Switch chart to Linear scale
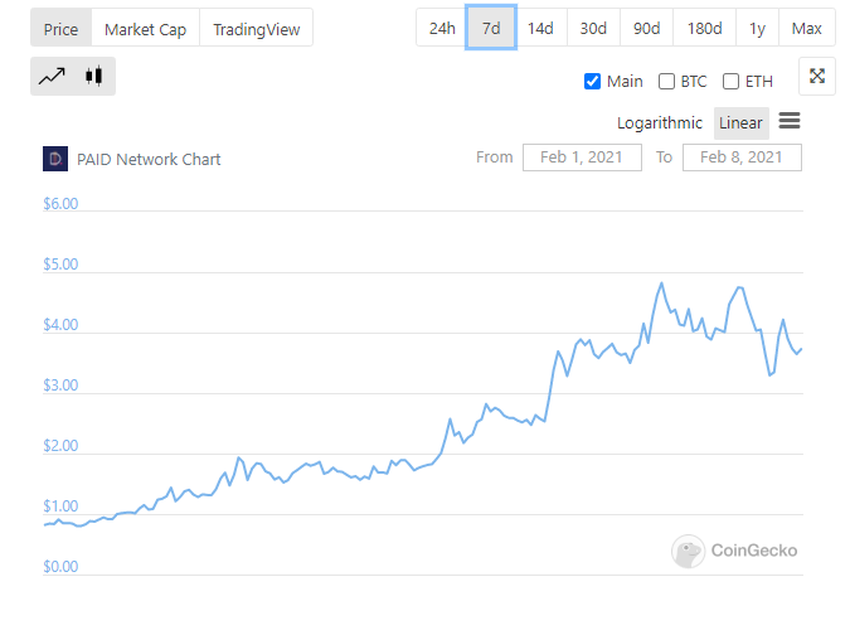Screen dimensions: 850x635 coord(740,123)
